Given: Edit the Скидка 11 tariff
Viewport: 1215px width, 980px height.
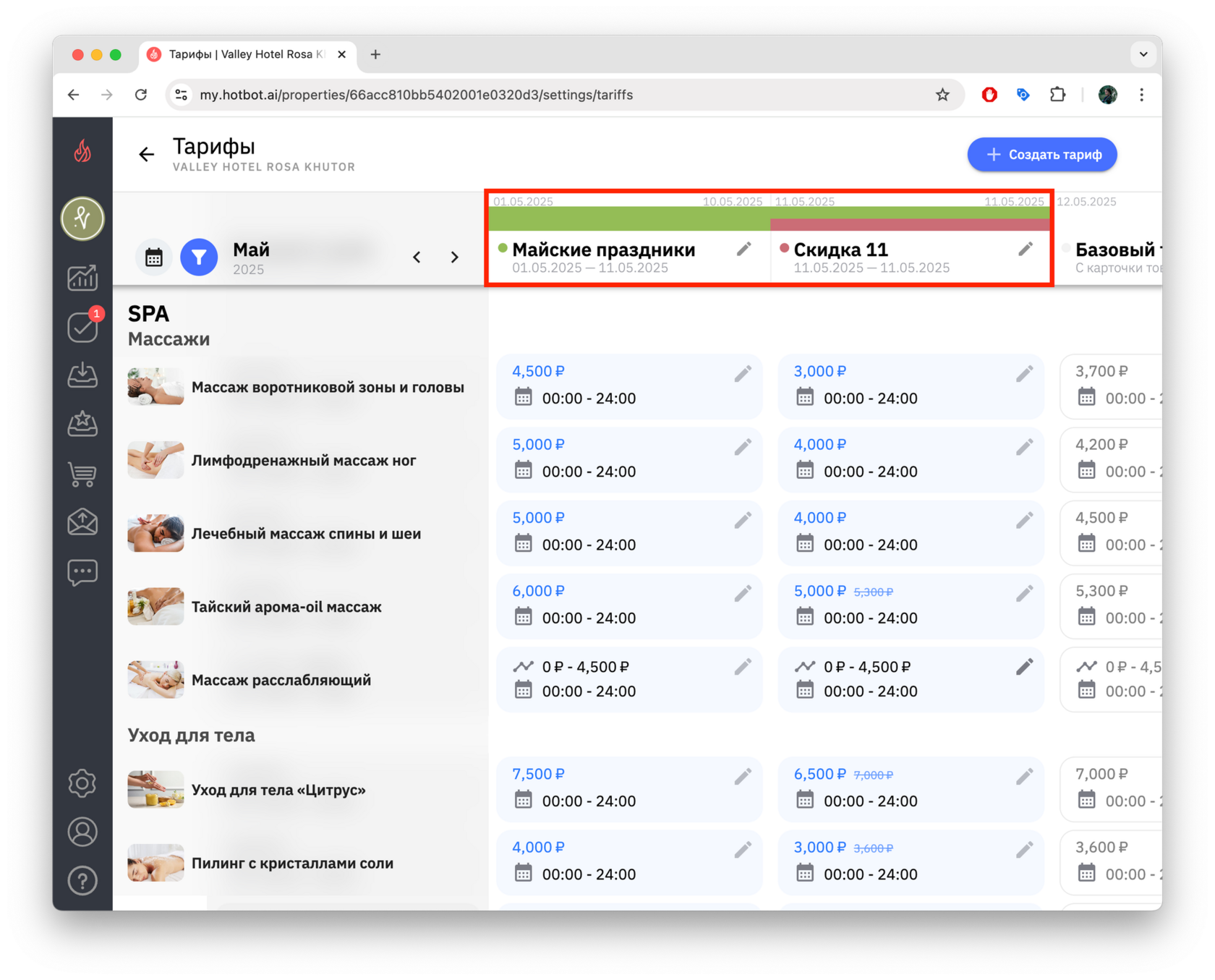Looking at the screenshot, I should pos(1026,250).
